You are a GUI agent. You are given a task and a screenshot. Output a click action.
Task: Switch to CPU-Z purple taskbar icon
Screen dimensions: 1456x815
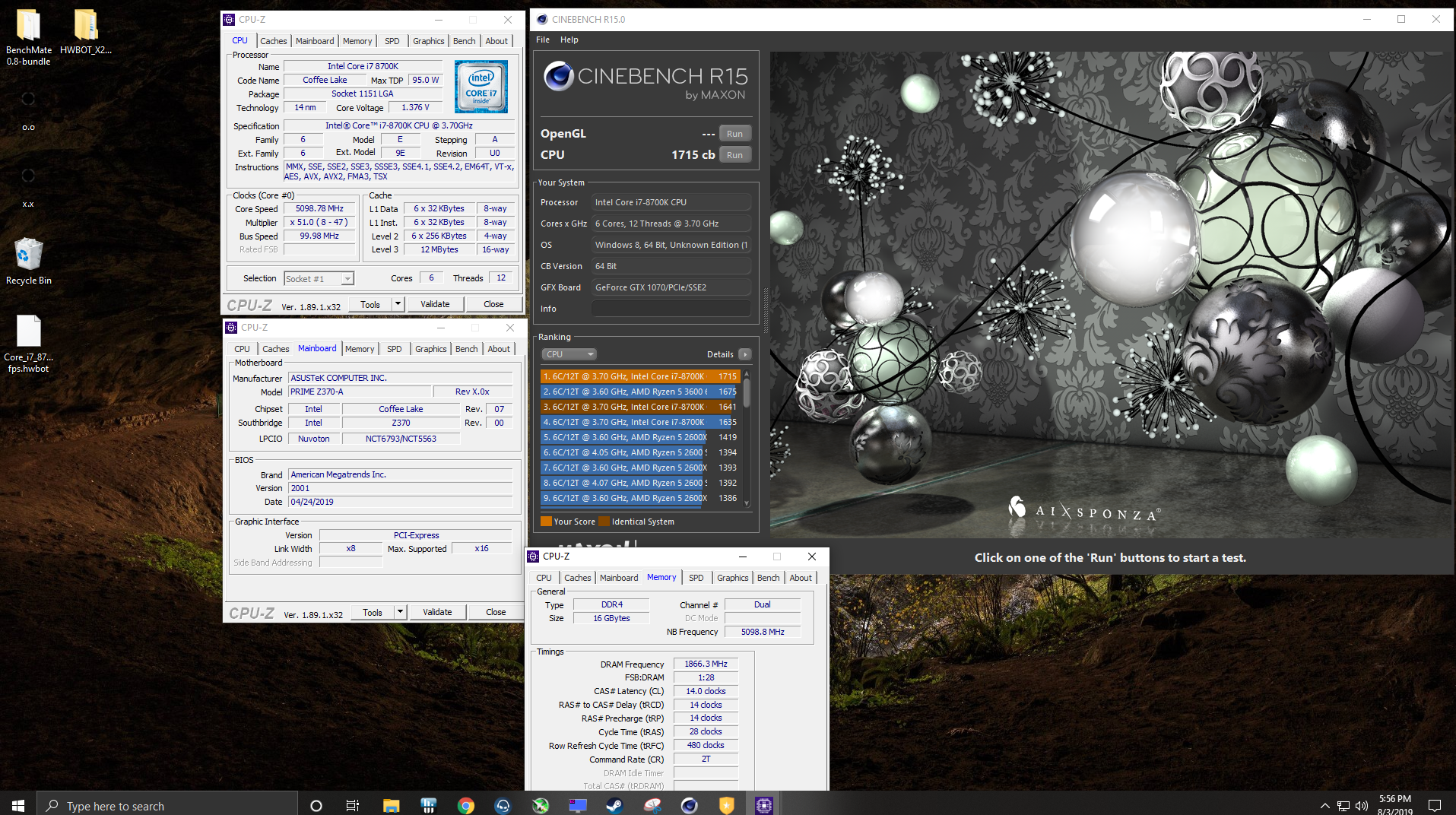(x=763, y=805)
